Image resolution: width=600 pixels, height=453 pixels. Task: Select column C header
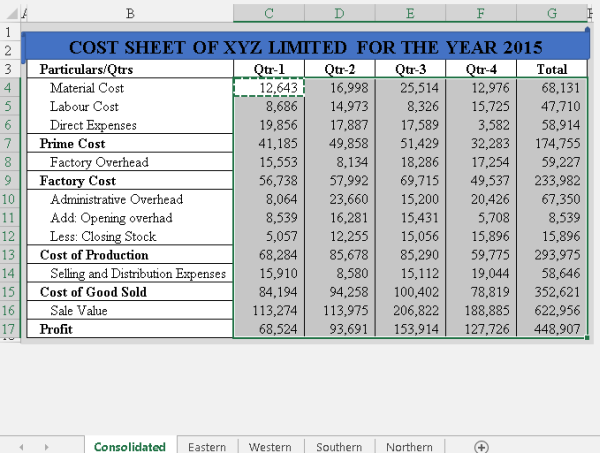point(267,12)
